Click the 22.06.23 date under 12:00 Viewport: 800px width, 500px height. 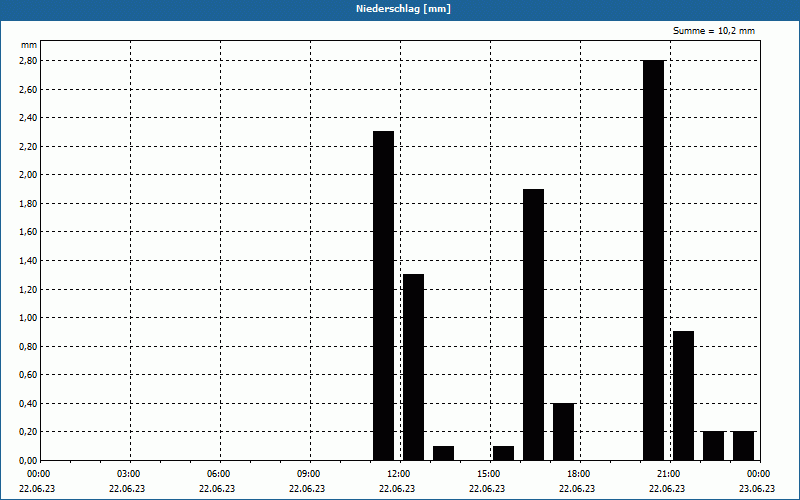pyautogui.click(x=397, y=488)
